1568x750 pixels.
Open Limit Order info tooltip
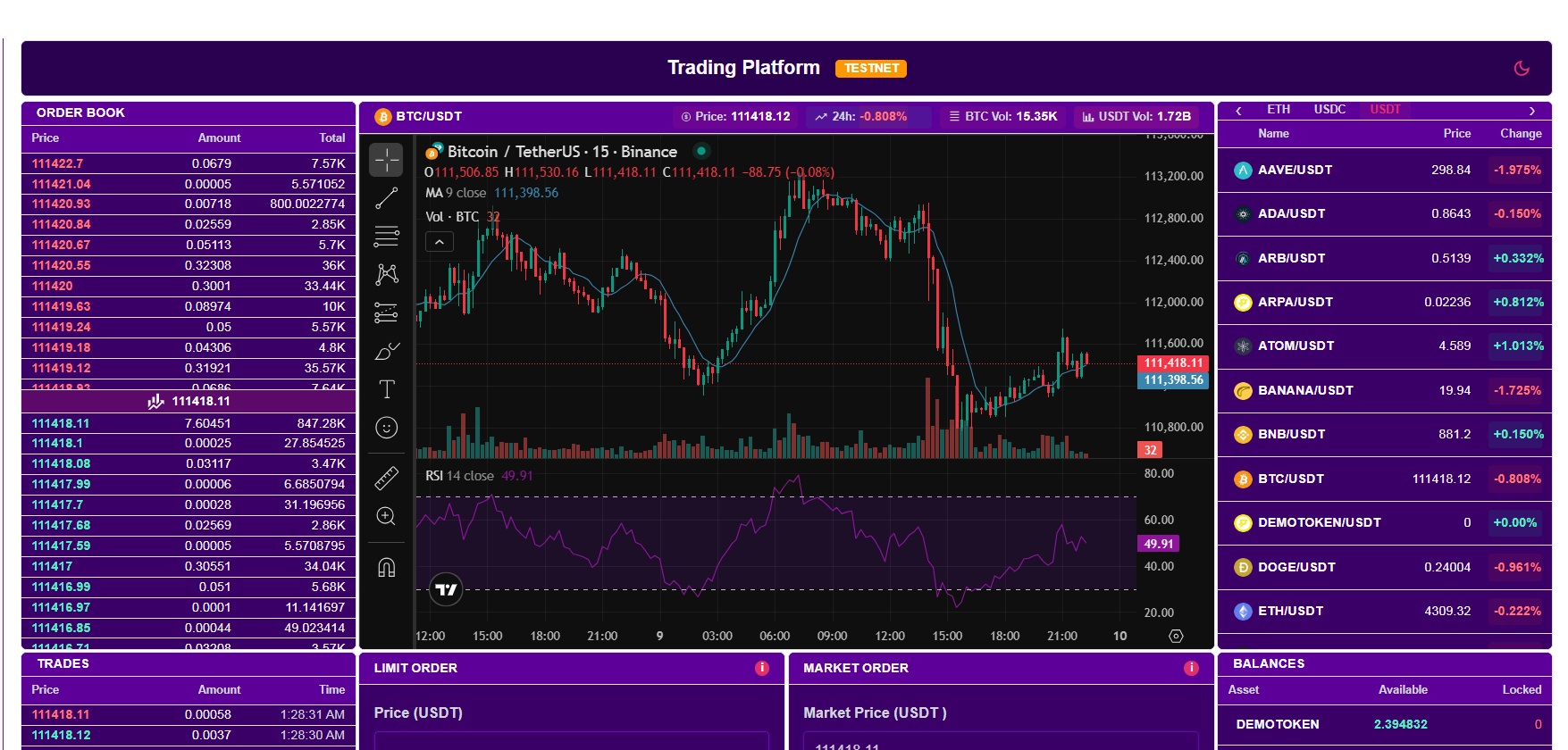[761, 668]
